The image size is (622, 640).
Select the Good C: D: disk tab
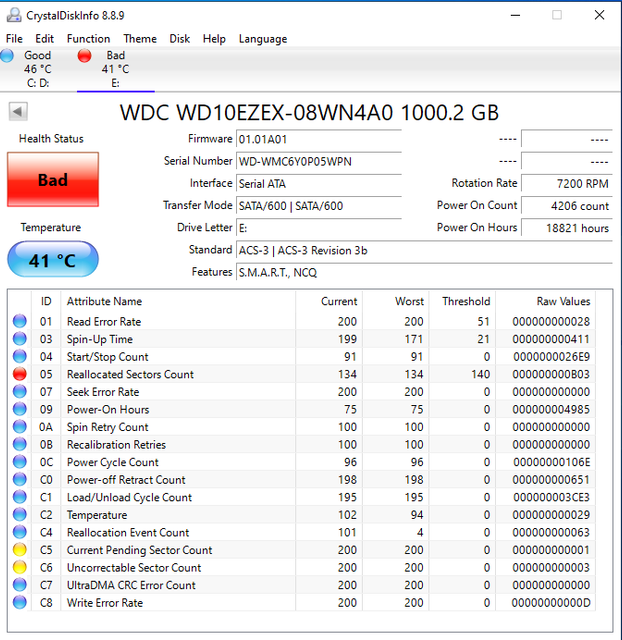coord(38,69)
